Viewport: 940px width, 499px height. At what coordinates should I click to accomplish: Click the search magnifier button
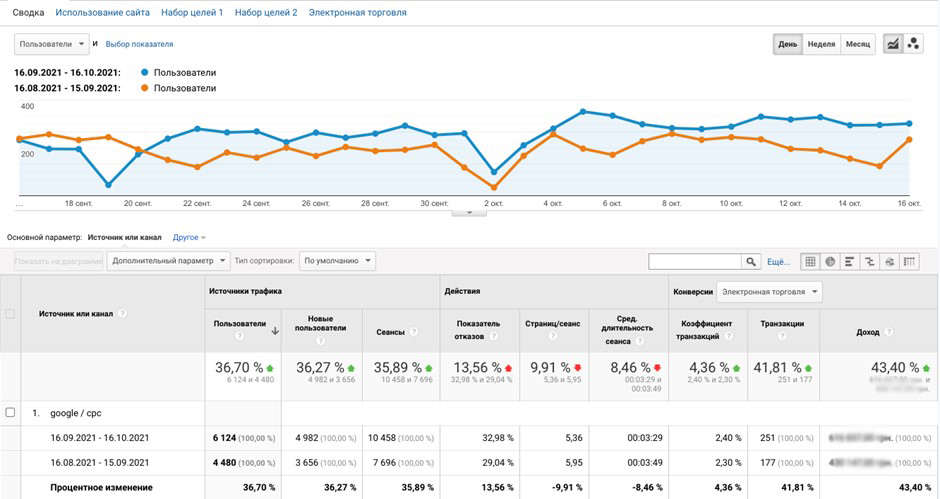click(750, 261)
